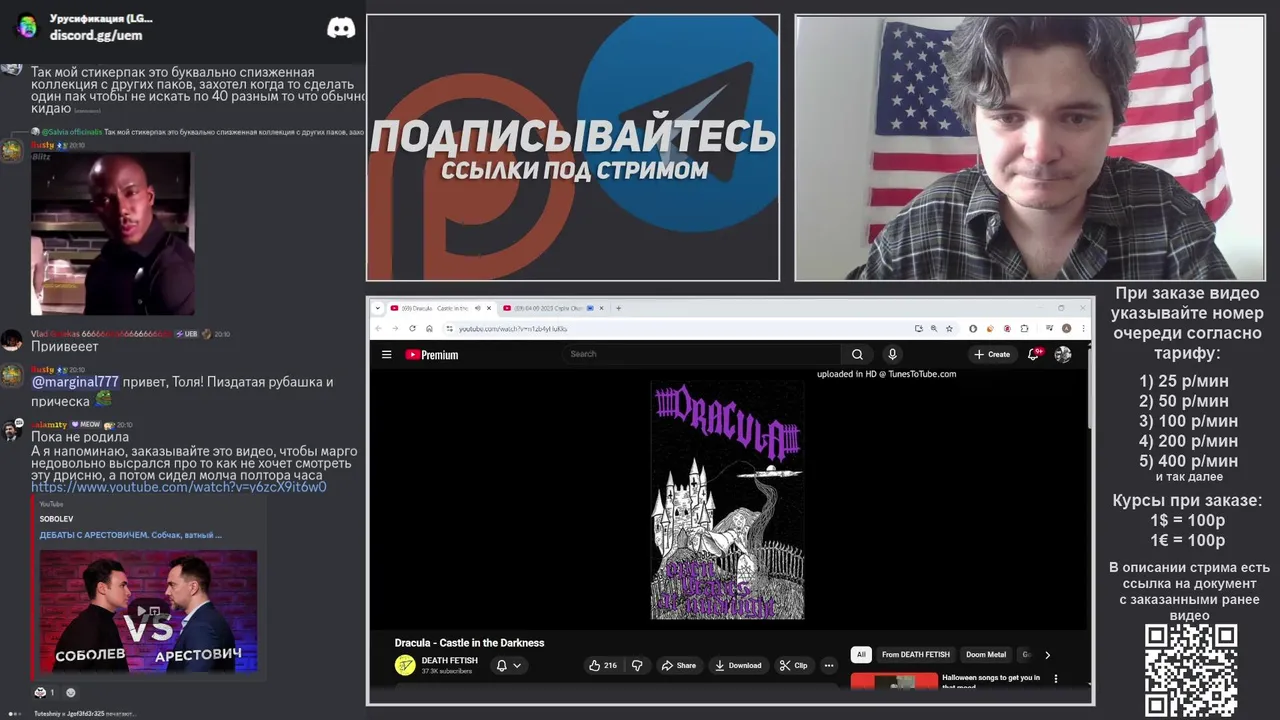The image size is (1280, 720).
Task: Expand the browser tab search chevron
Action: 377,308
